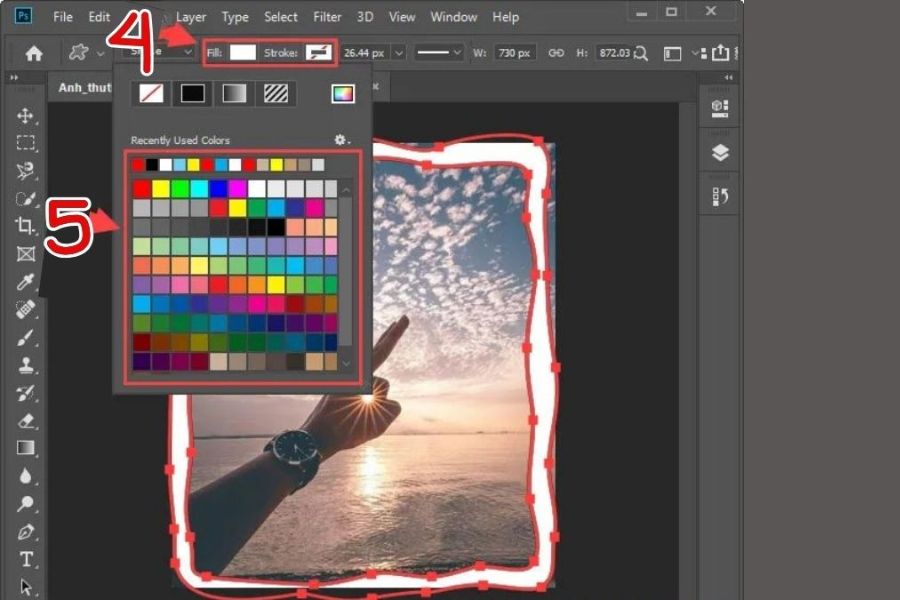This screenshot has width=900, height=600.
Task: Open the Filter menu
Action: tap(327, 17)
